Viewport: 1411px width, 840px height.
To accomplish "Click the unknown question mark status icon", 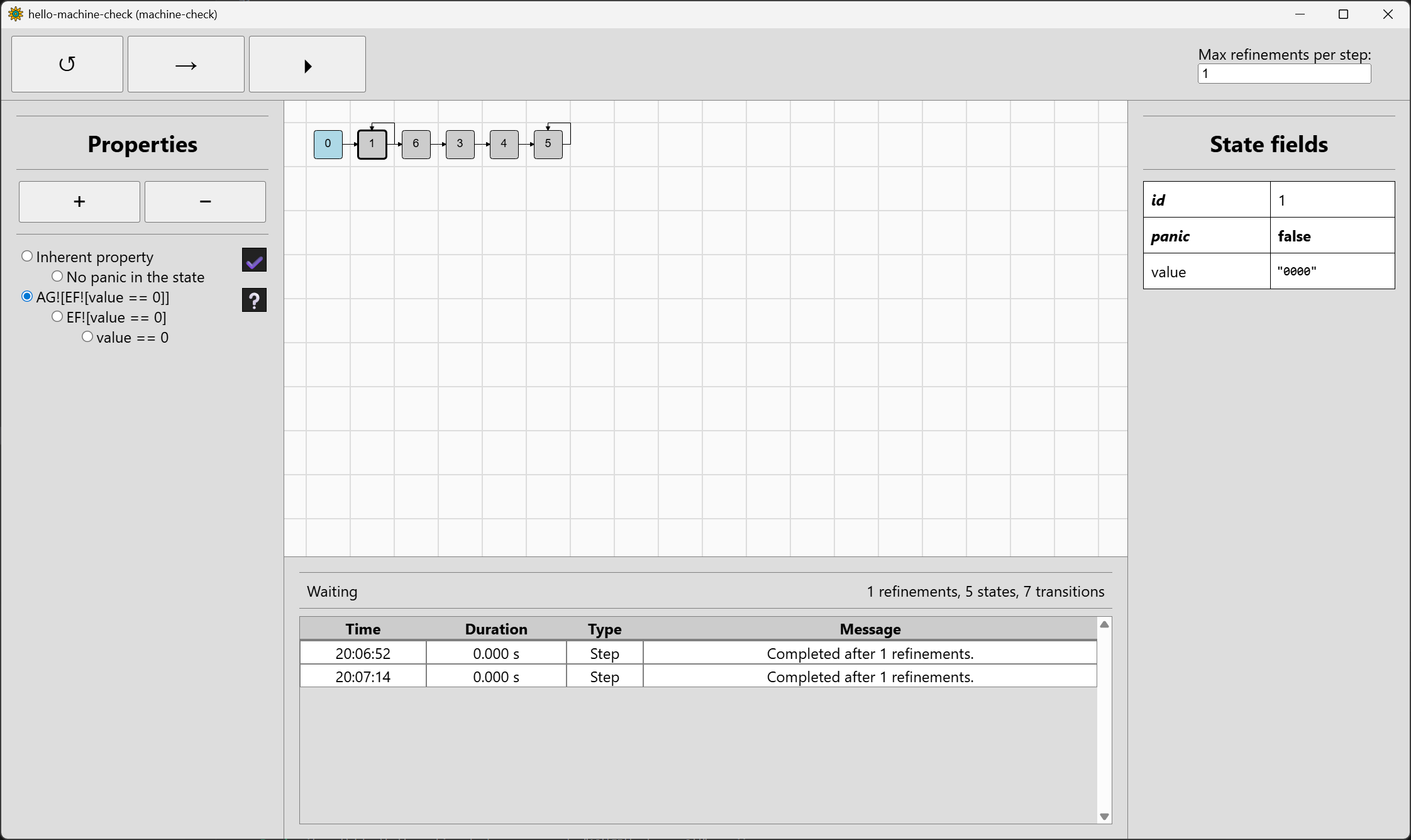I will [254, 300].
